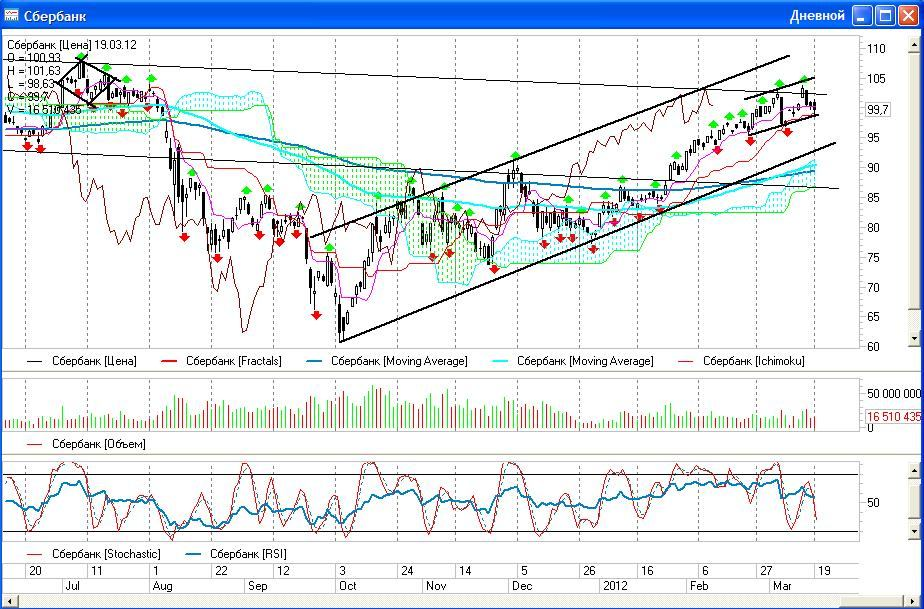Click the Jul month label on timeline
This screenshot has width=924, height=609.
coord(72,586)
